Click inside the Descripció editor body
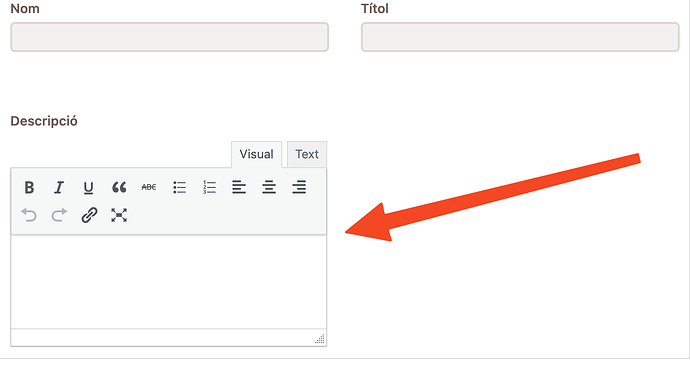Viewport: 690px width, 372px height. (169, 282)
